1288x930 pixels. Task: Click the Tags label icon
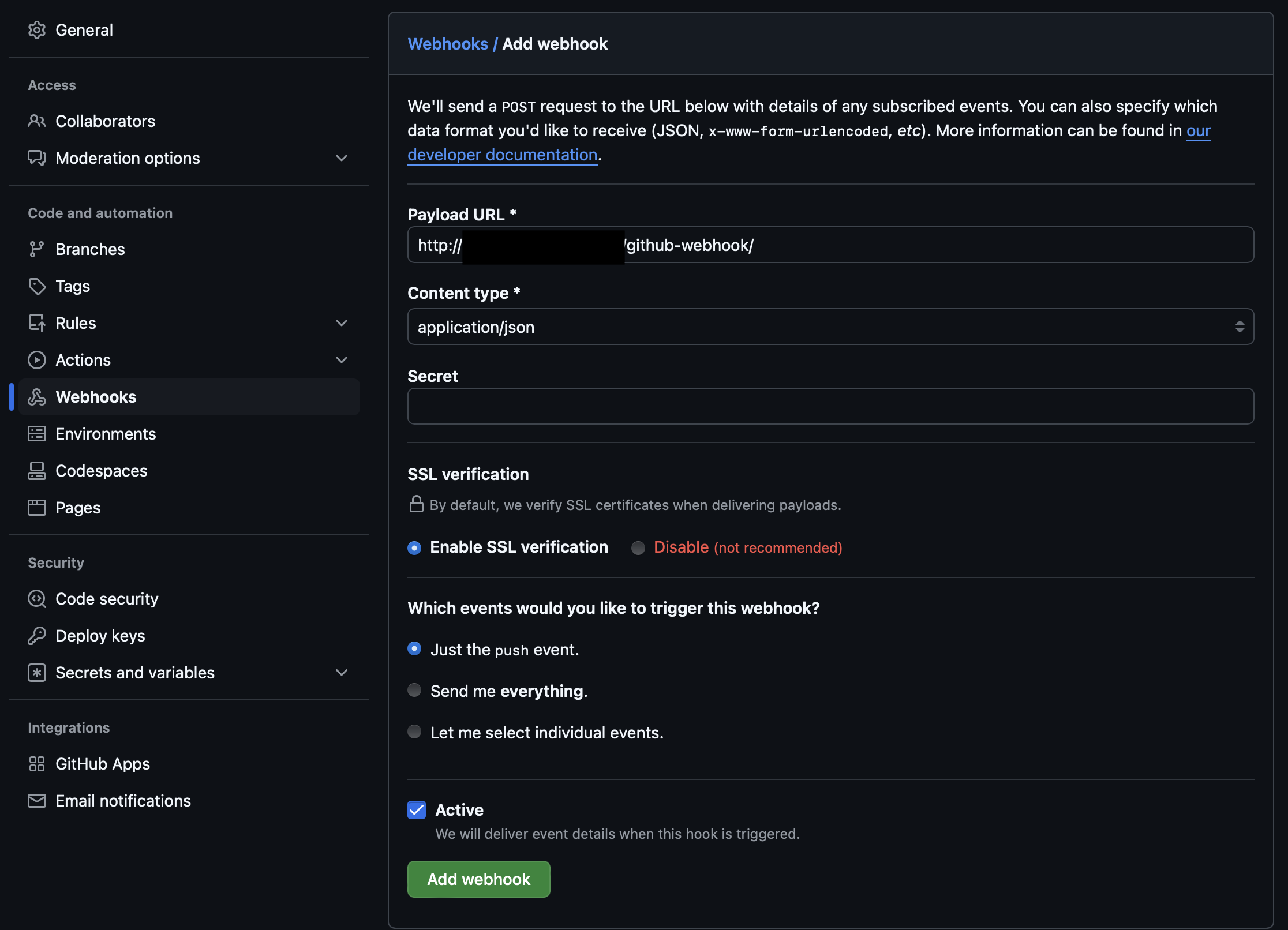(x=37, y=286)
